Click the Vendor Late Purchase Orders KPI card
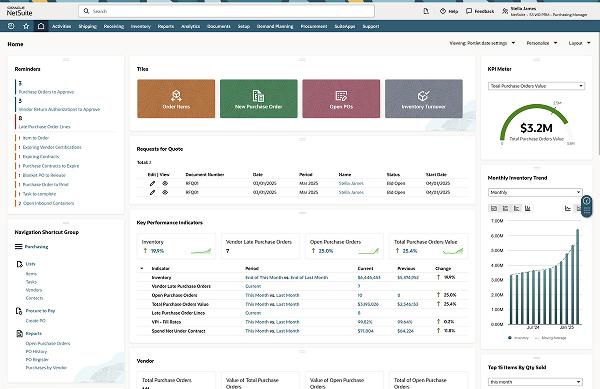 coord(260,246)
